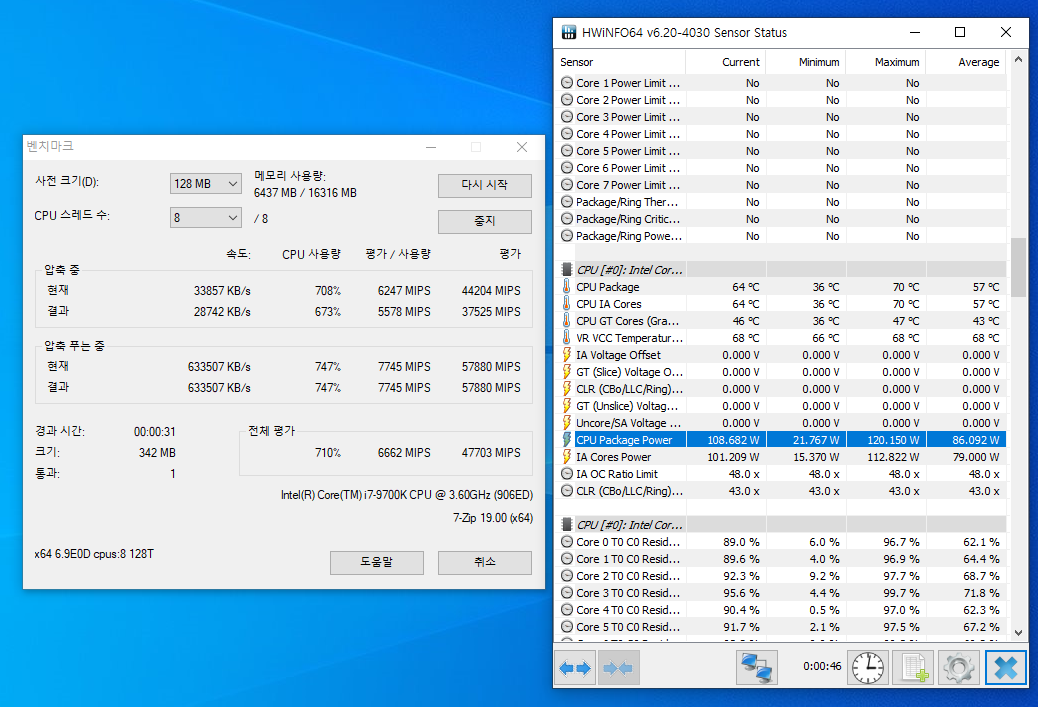Image resolution: width=1038 pixels, height=707 pixels.
Task: Click the Current column header
Action: coord(726,62)
